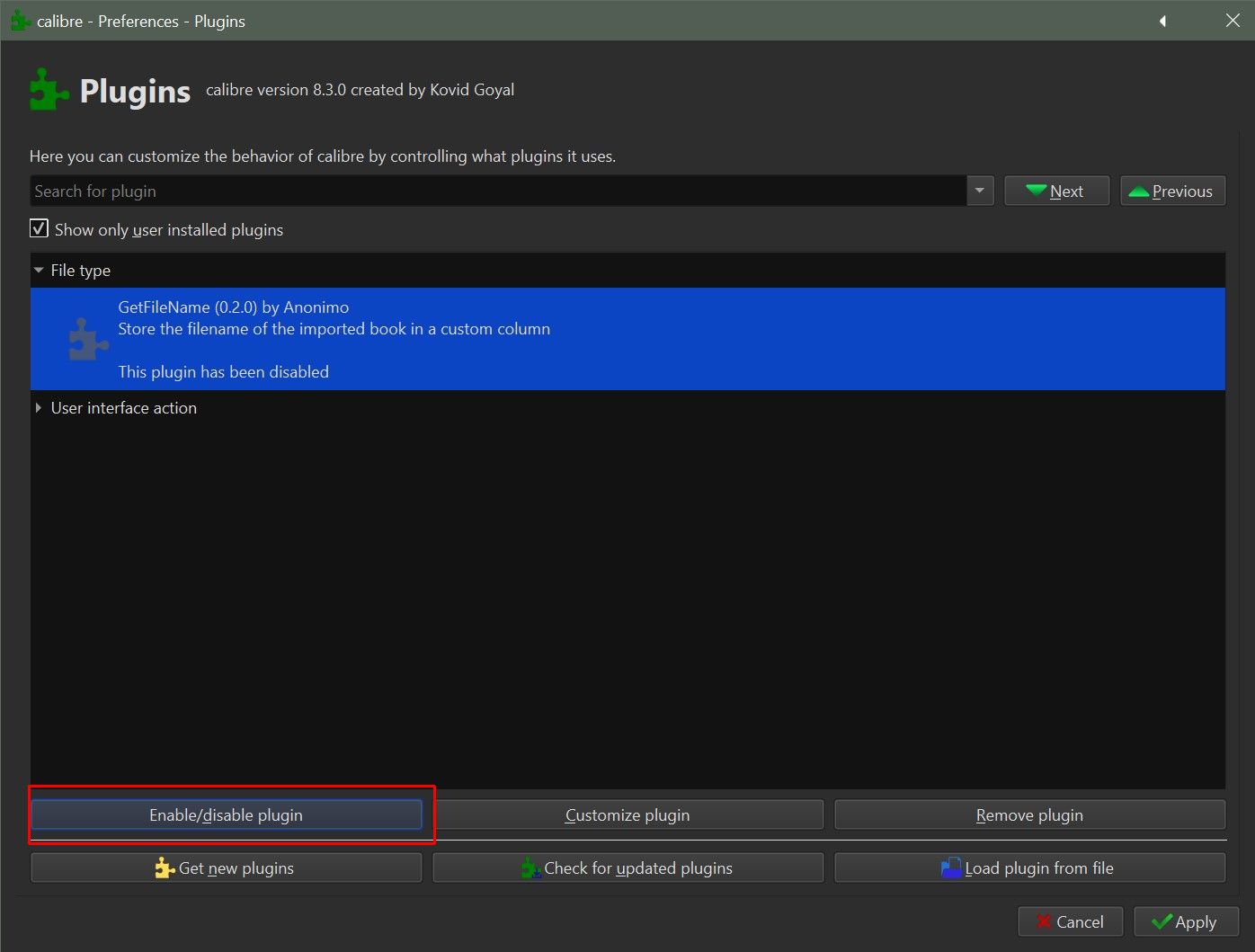Click the calibre puzzle icon in title bar
The height and width of the screenshot is (952, 1255).
pos(21,21)
